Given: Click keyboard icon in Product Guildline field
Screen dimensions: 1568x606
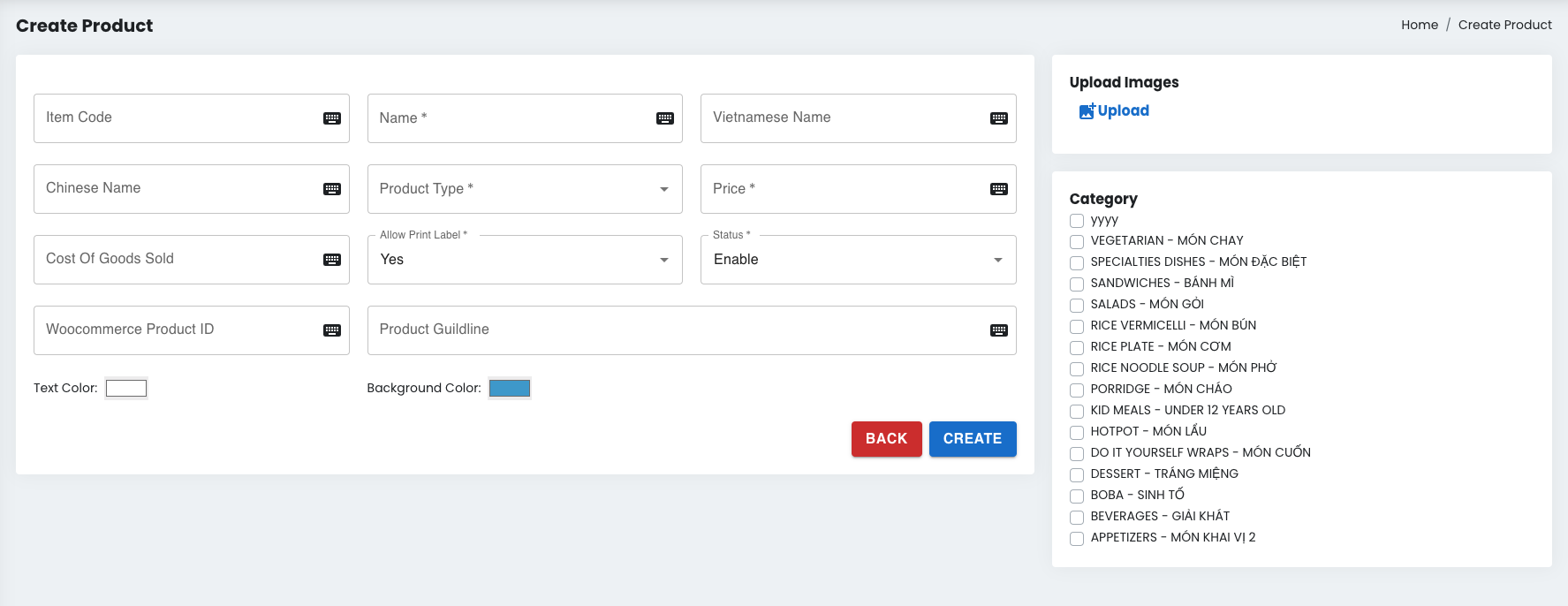Looking at the screenshot, I should click(999, 330).
